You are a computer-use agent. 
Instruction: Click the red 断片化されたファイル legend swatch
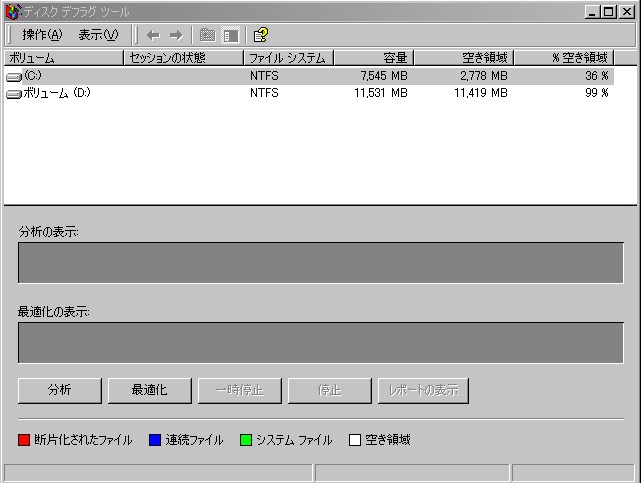[x=24, y=440]
